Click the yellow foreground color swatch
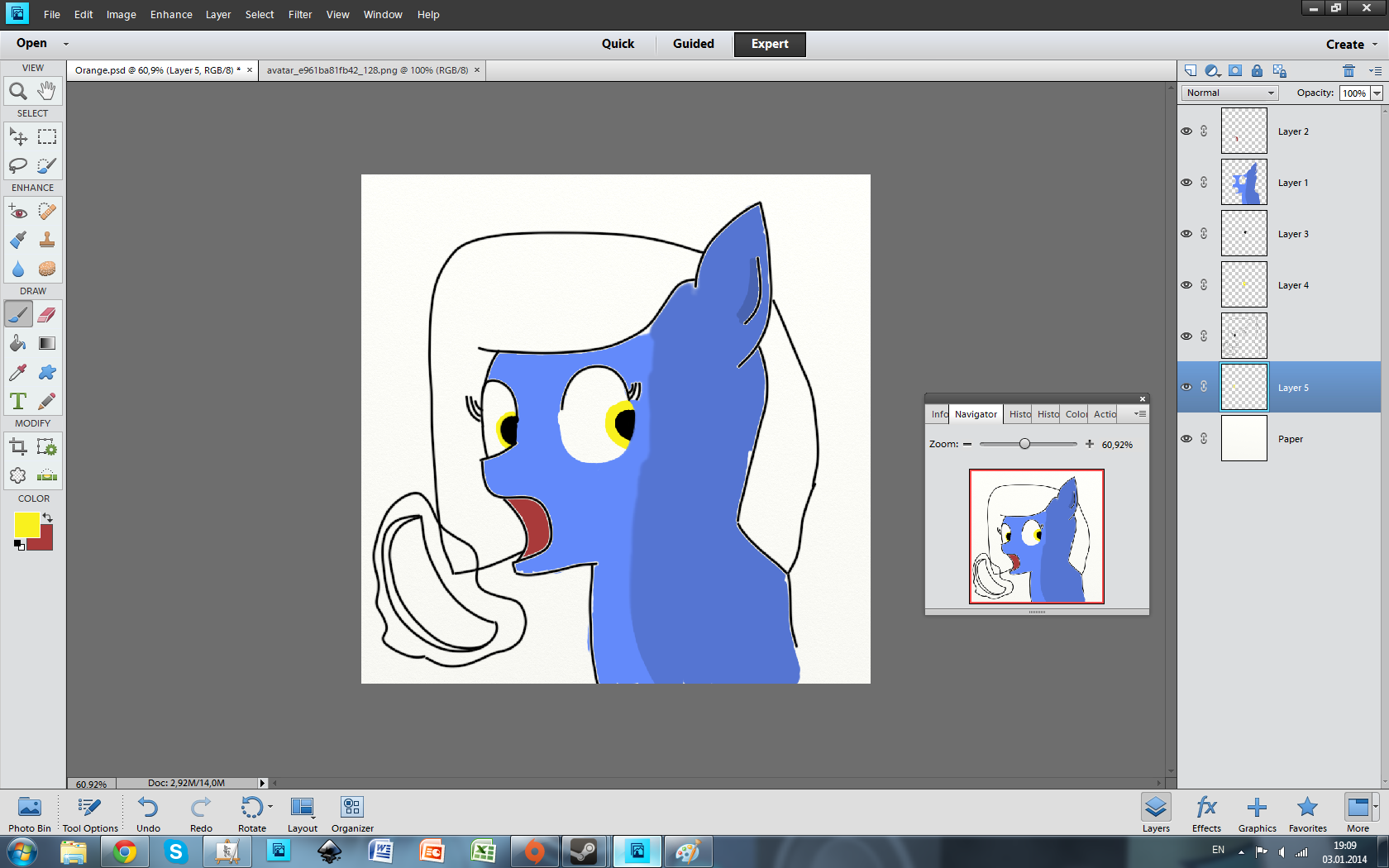 tap(26, 524)
